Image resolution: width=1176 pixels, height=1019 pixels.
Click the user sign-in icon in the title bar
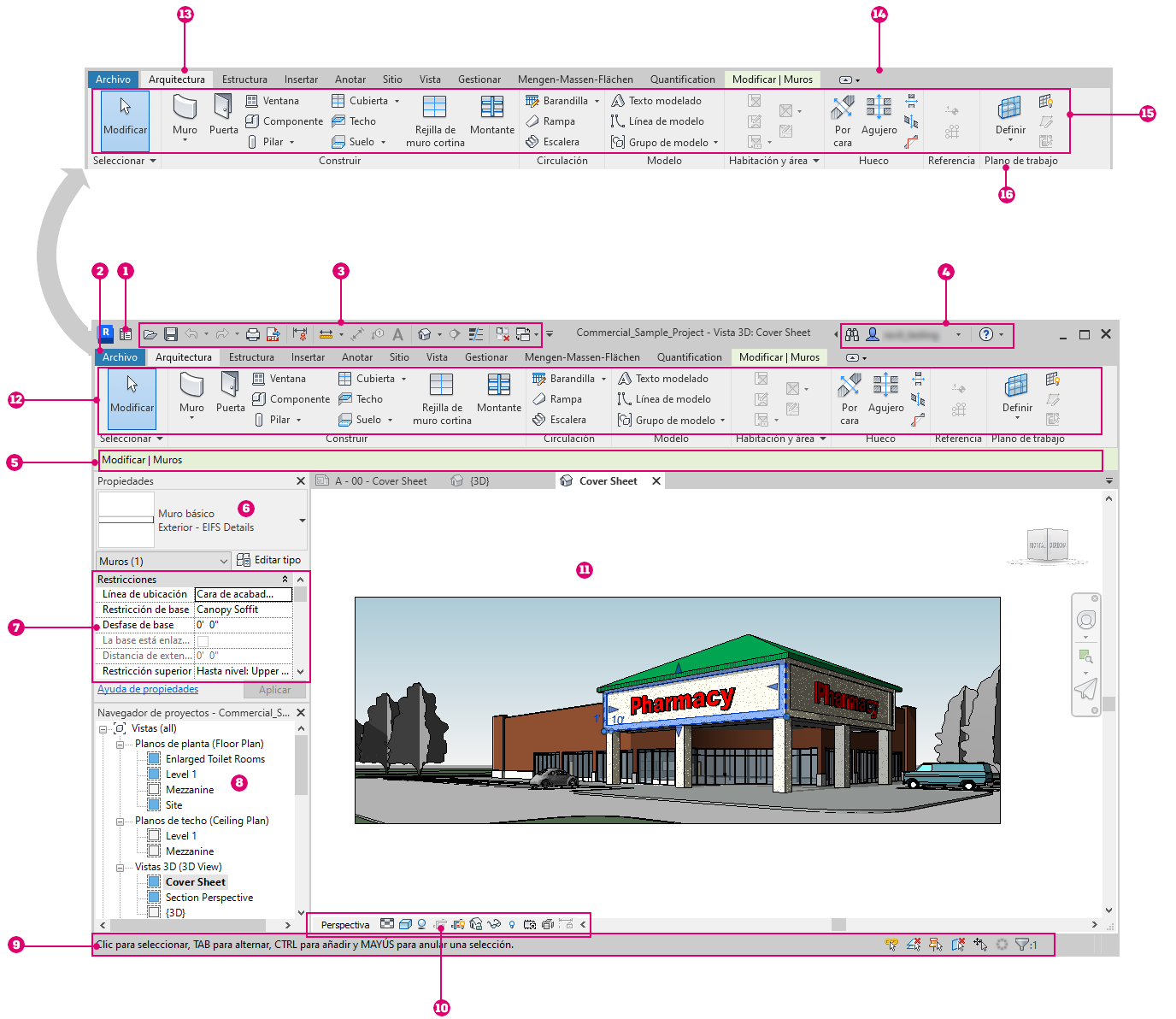click(x=873, y=334)
